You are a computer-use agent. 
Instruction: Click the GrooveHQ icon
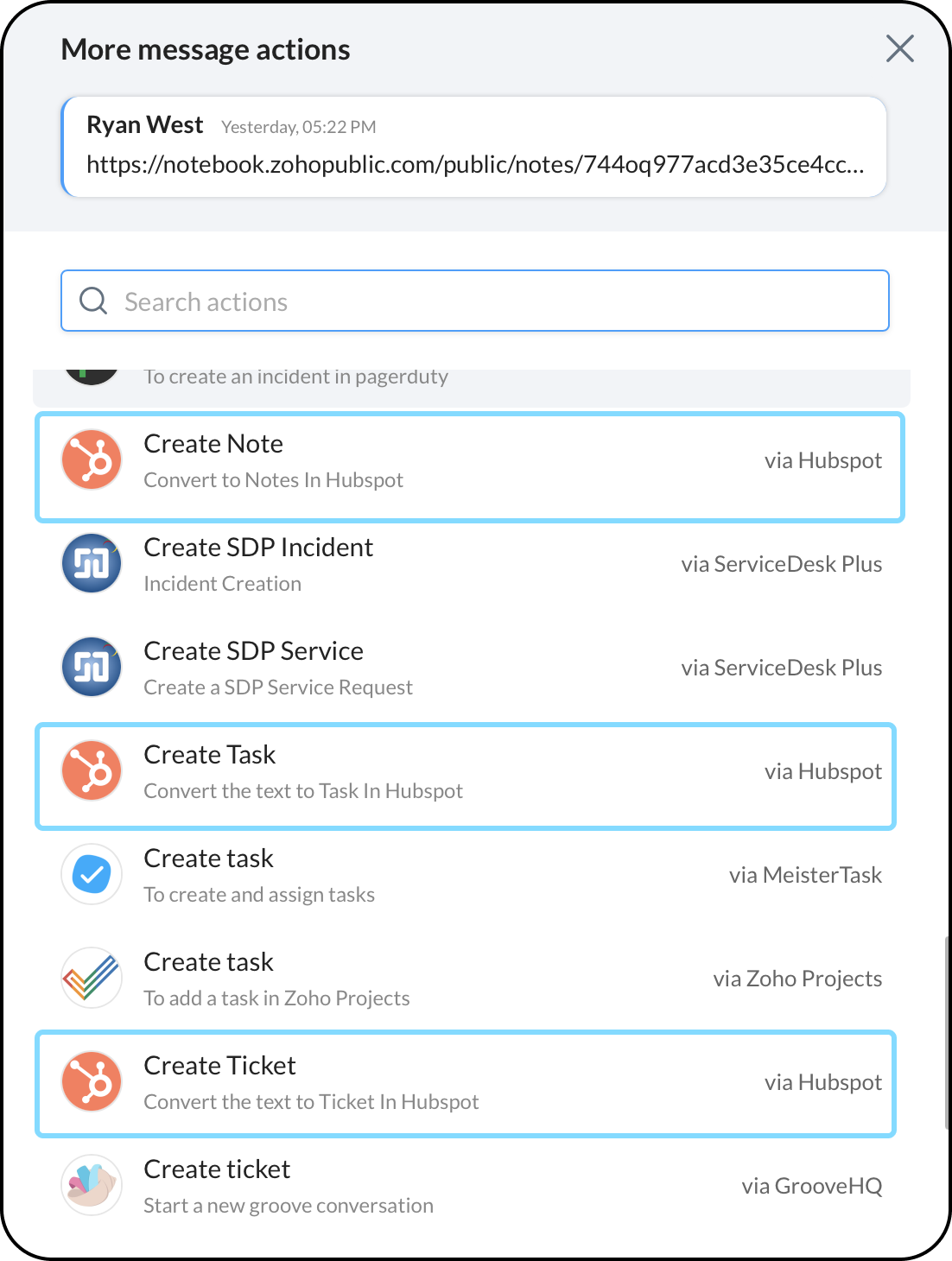(x=92, y=1185)
